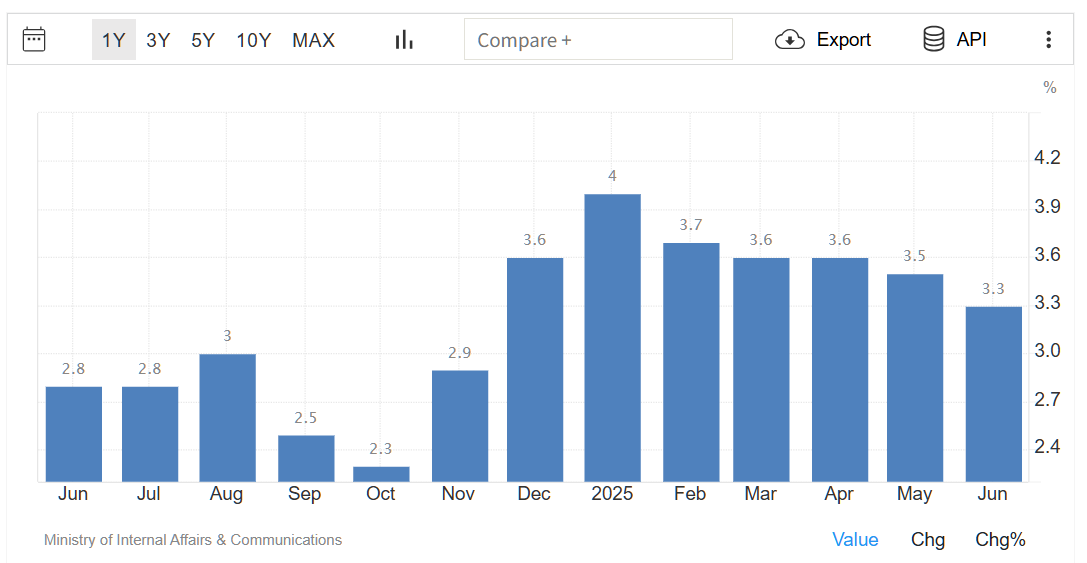Click the Oct x-axis label
The width and height of the screenshot is (1087, 563).
tap(381, 494)
